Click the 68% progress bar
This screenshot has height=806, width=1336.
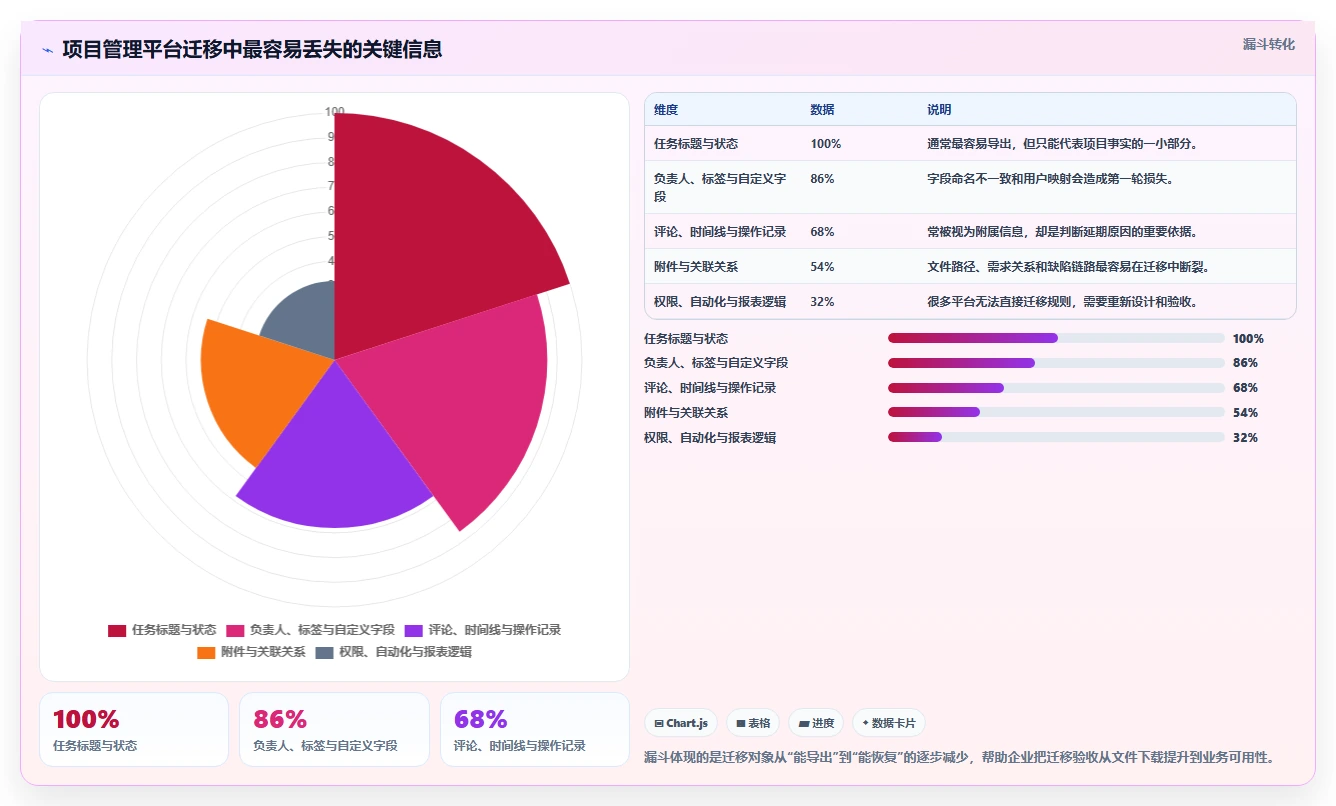click(1056, 388)
